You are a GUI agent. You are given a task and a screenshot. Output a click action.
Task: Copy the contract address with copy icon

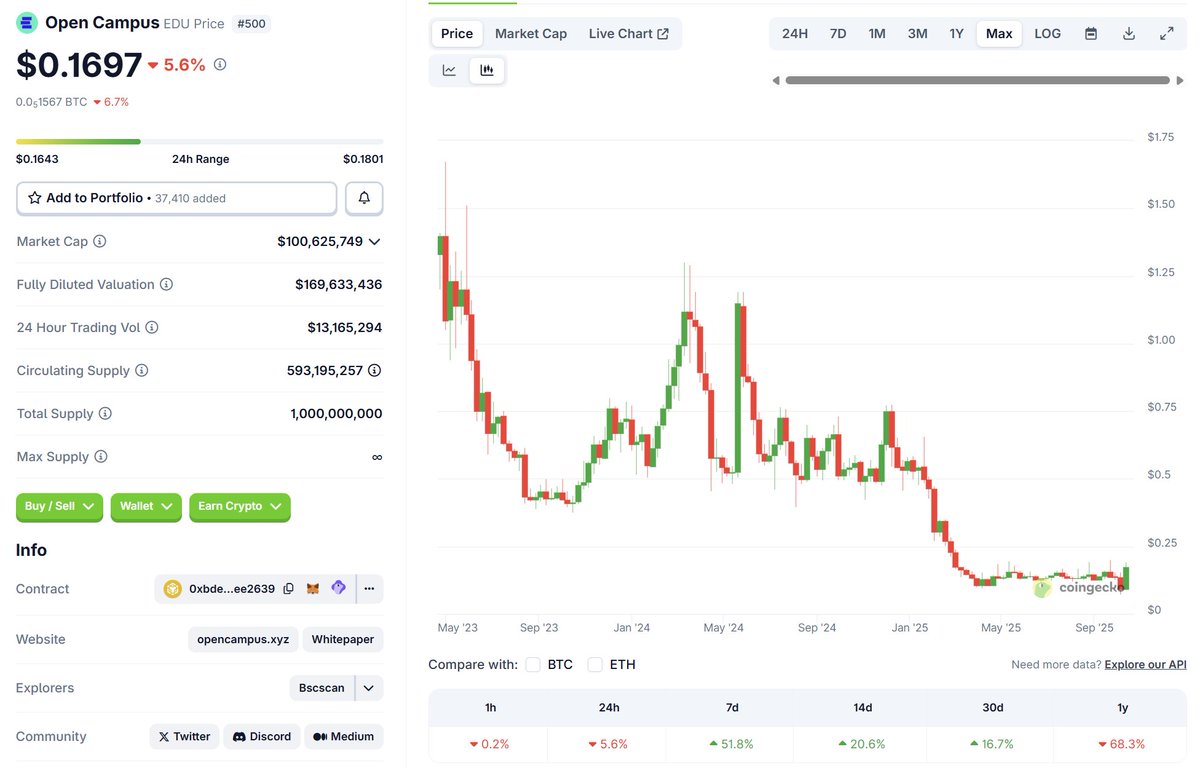point(288,589)
